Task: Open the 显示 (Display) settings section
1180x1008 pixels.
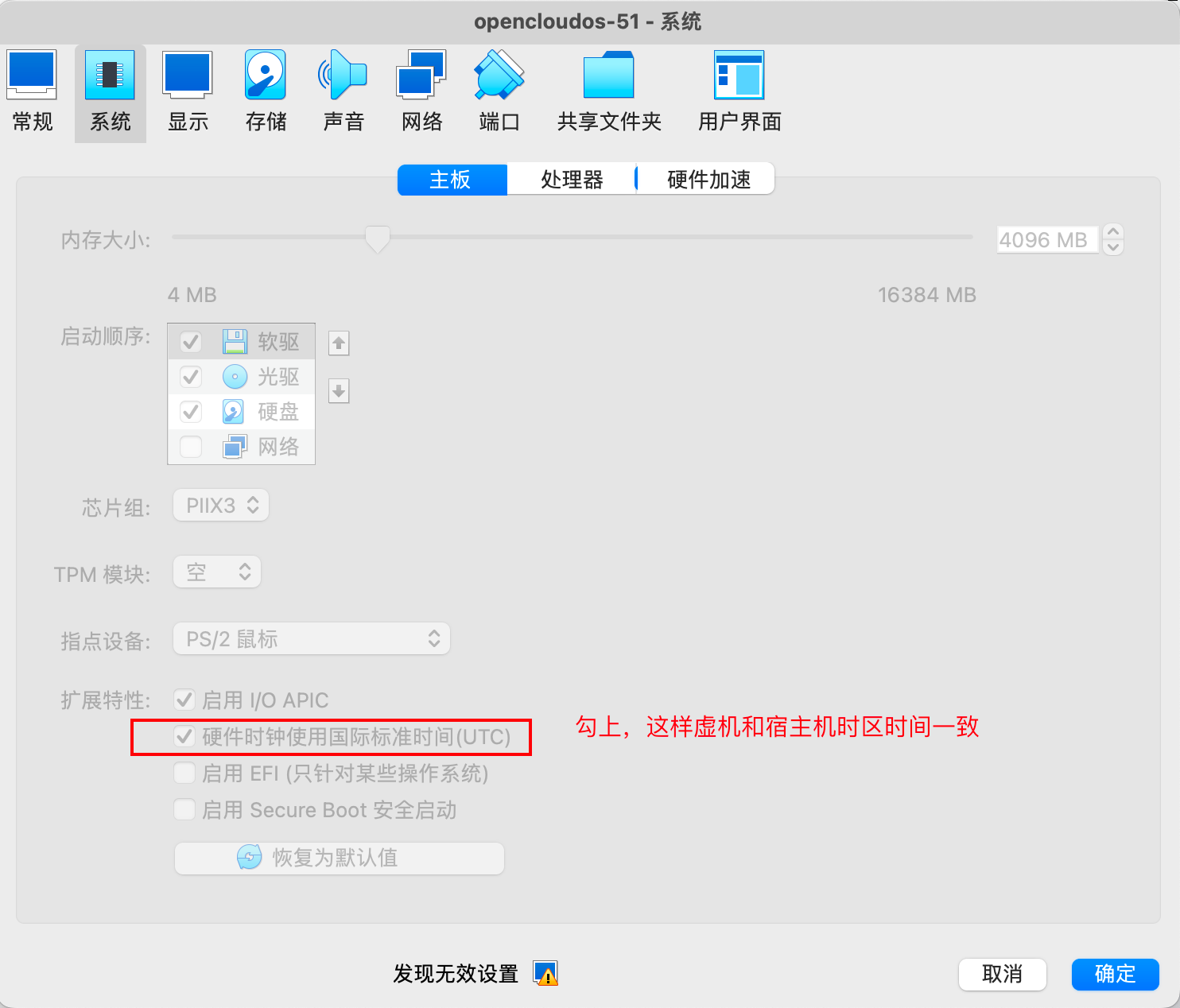Action: click(188, 92)
